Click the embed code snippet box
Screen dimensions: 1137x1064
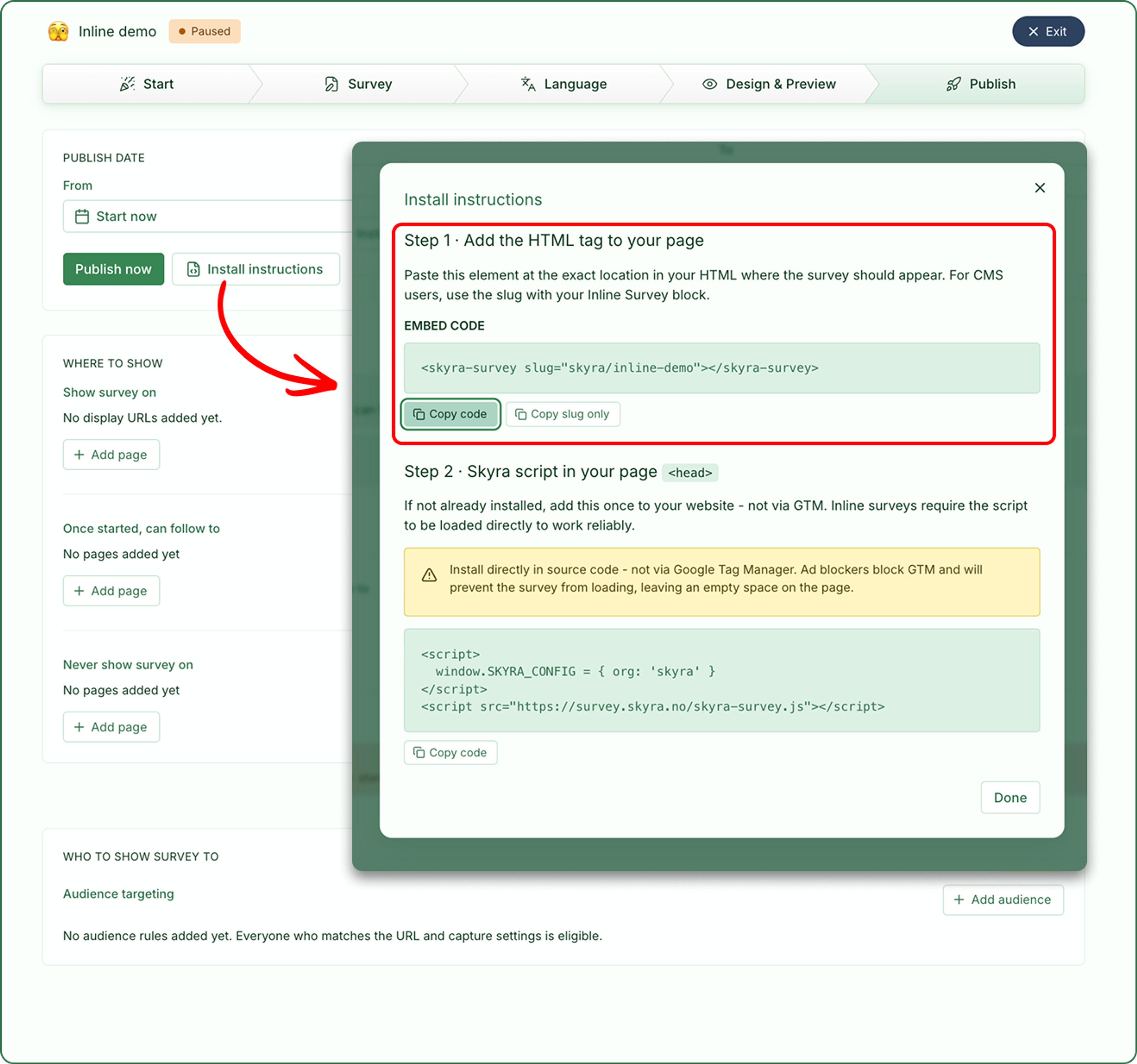pyautogui.click(x=721, y=368)
